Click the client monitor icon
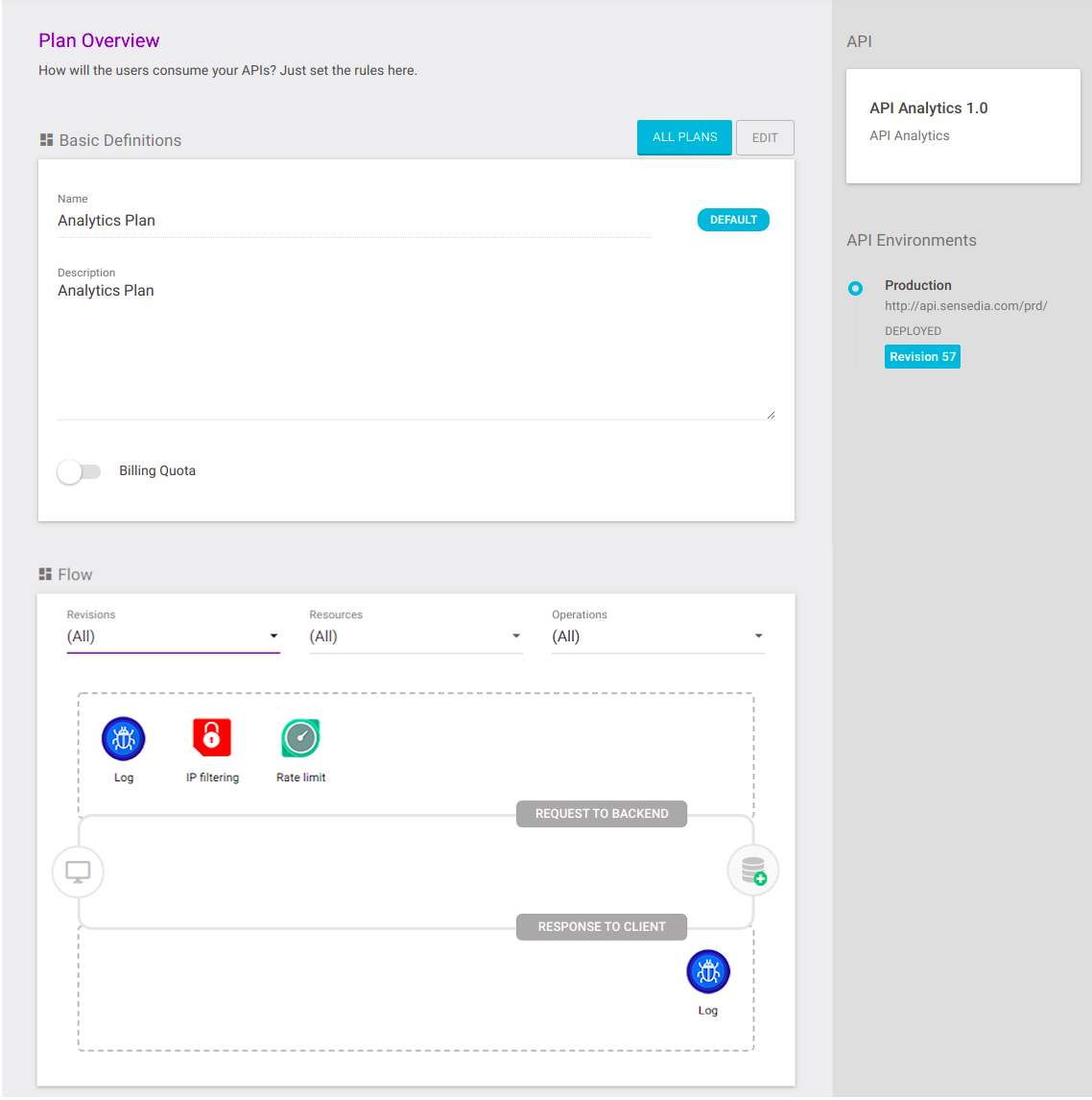Image resolution: width=1092 pixels, height=1100 pixels. pyautogui.click(x=78, y=872)
